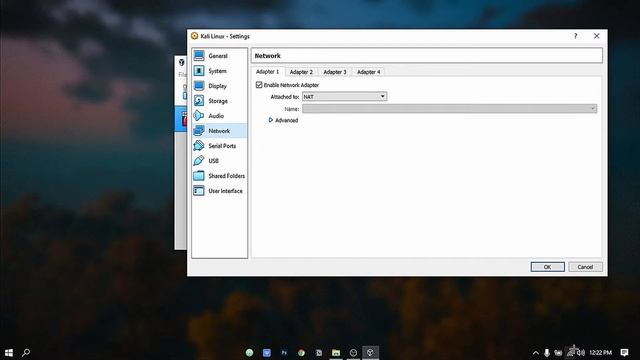Screen dimensions: 640x360
Task: Open the clock showing 12:22 PM
Action: click(600, 353)
